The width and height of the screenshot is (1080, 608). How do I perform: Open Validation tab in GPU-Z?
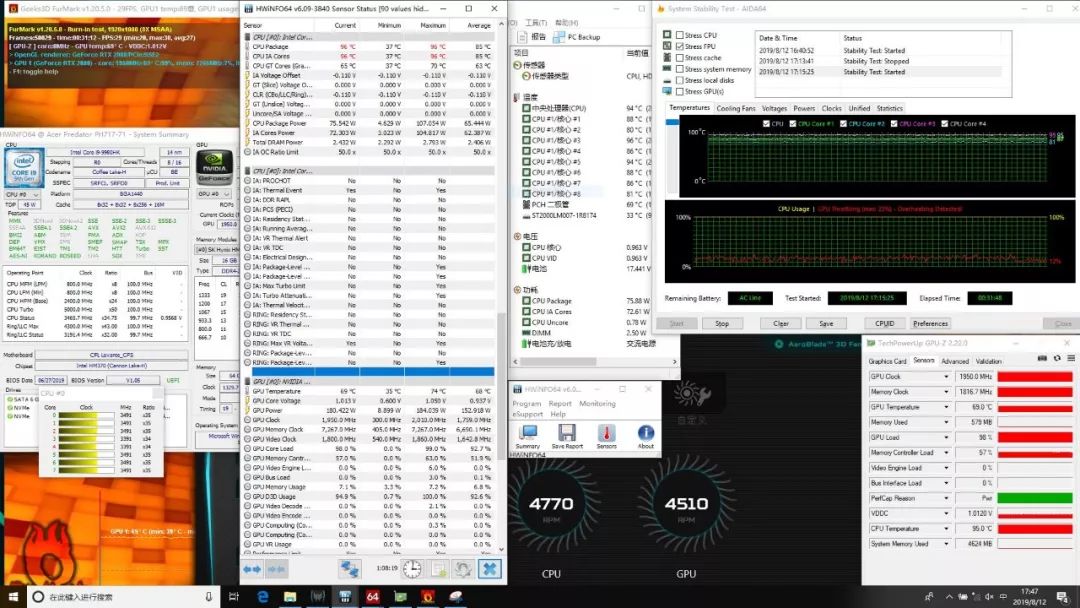point(988,361)
